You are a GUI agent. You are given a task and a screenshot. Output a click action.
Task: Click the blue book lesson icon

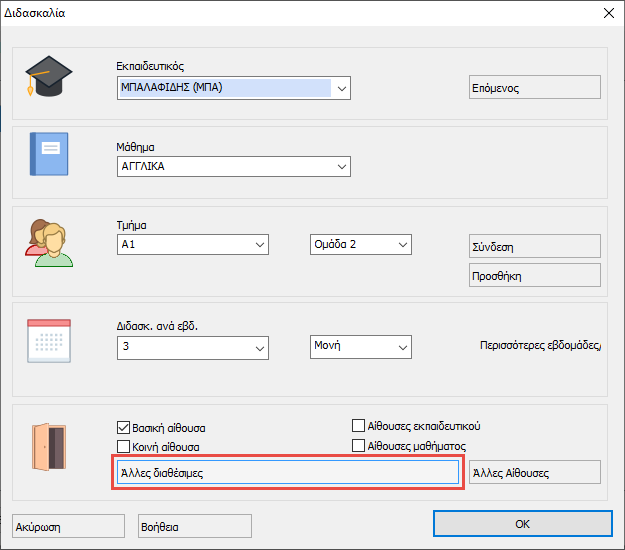tap(48, 155)
